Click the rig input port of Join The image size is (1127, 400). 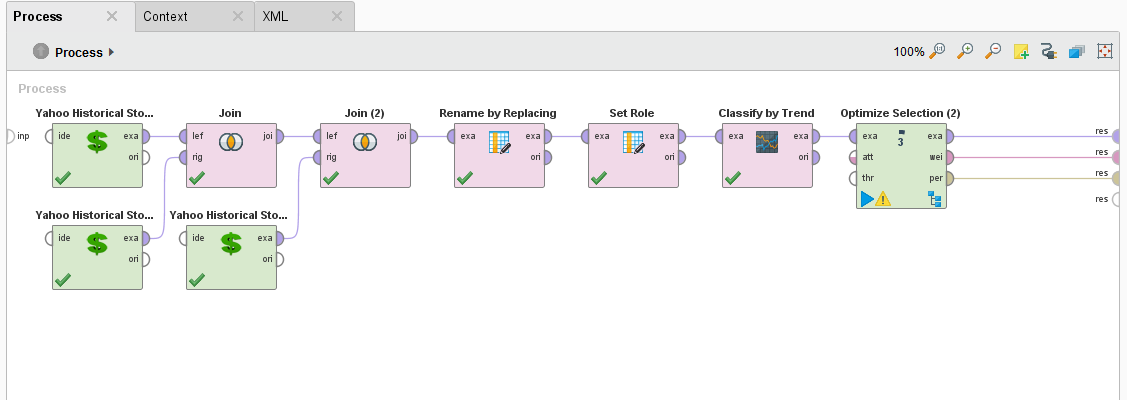point(183,157)
